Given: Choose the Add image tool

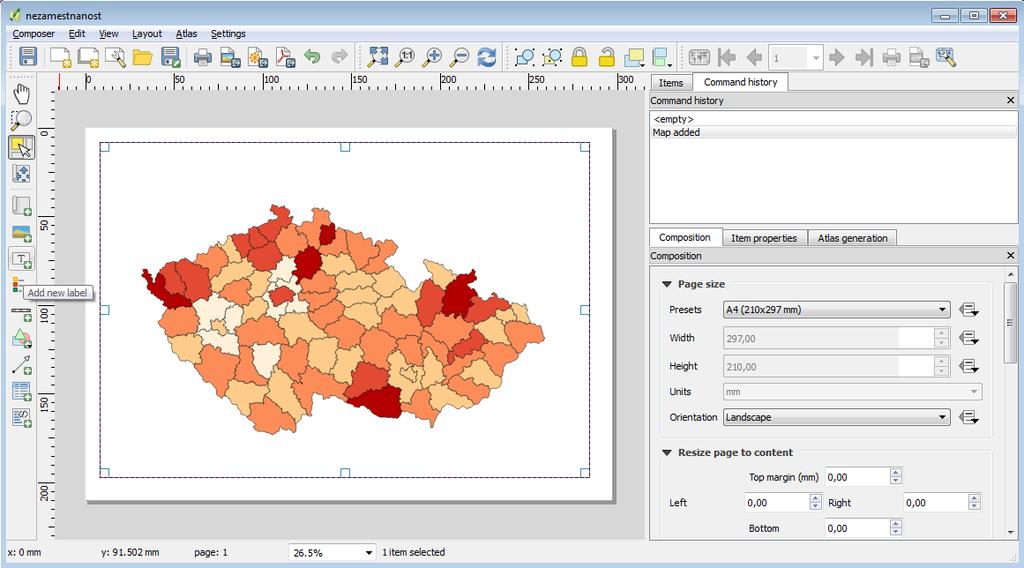Looking at the screenshot, I should [22, 233].
